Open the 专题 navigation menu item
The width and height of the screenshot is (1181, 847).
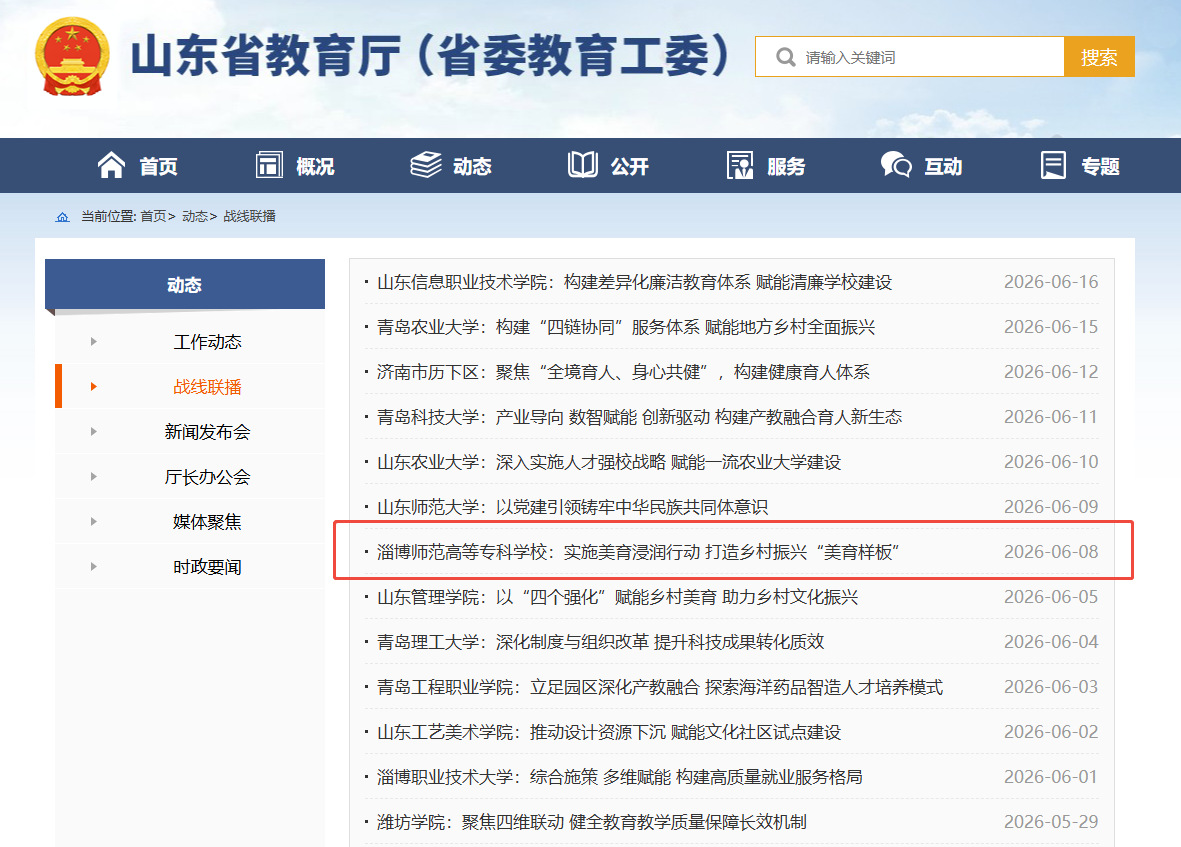1100,166
